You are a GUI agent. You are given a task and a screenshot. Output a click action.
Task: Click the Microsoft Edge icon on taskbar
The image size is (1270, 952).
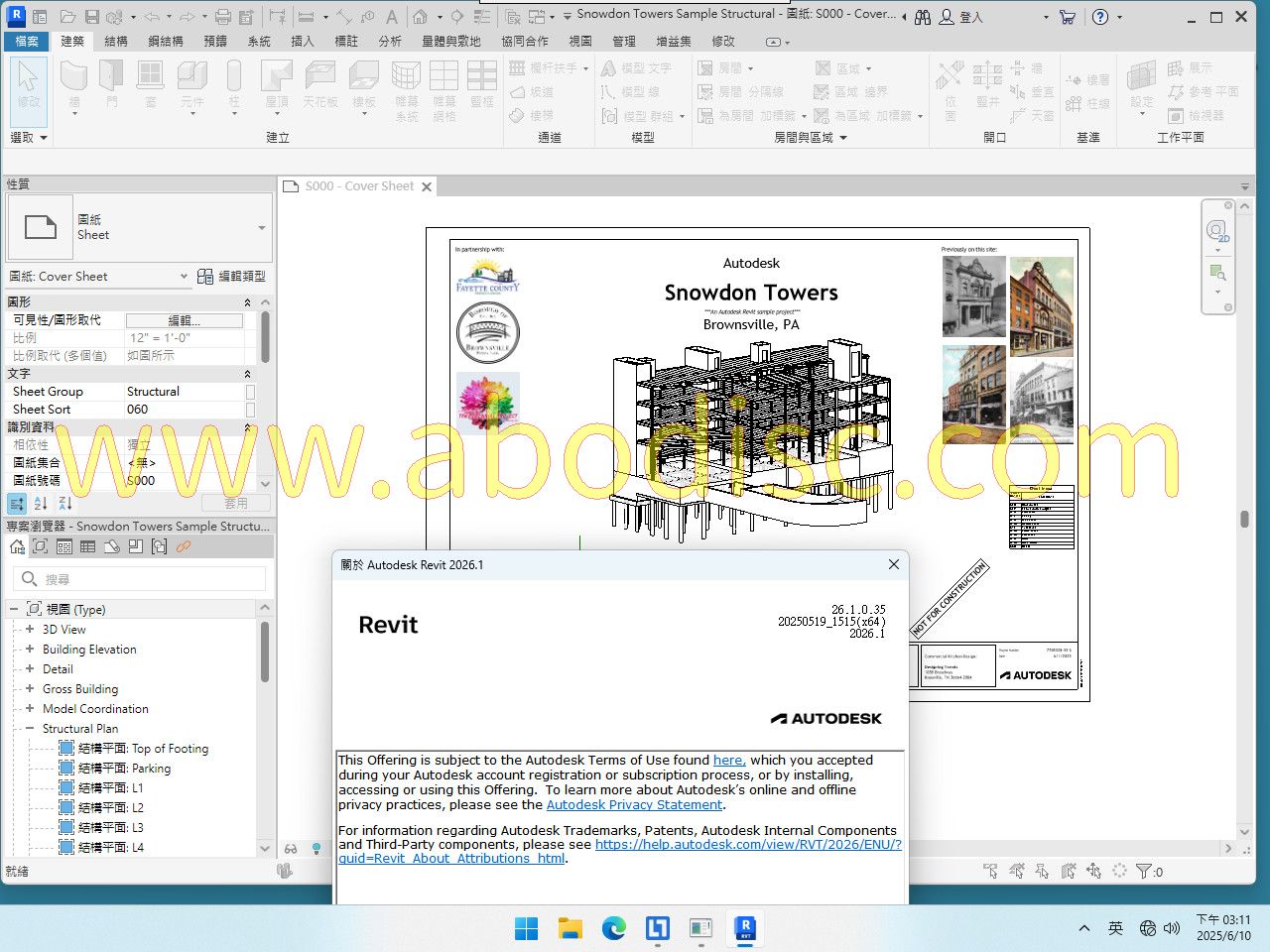click(614, 928)
